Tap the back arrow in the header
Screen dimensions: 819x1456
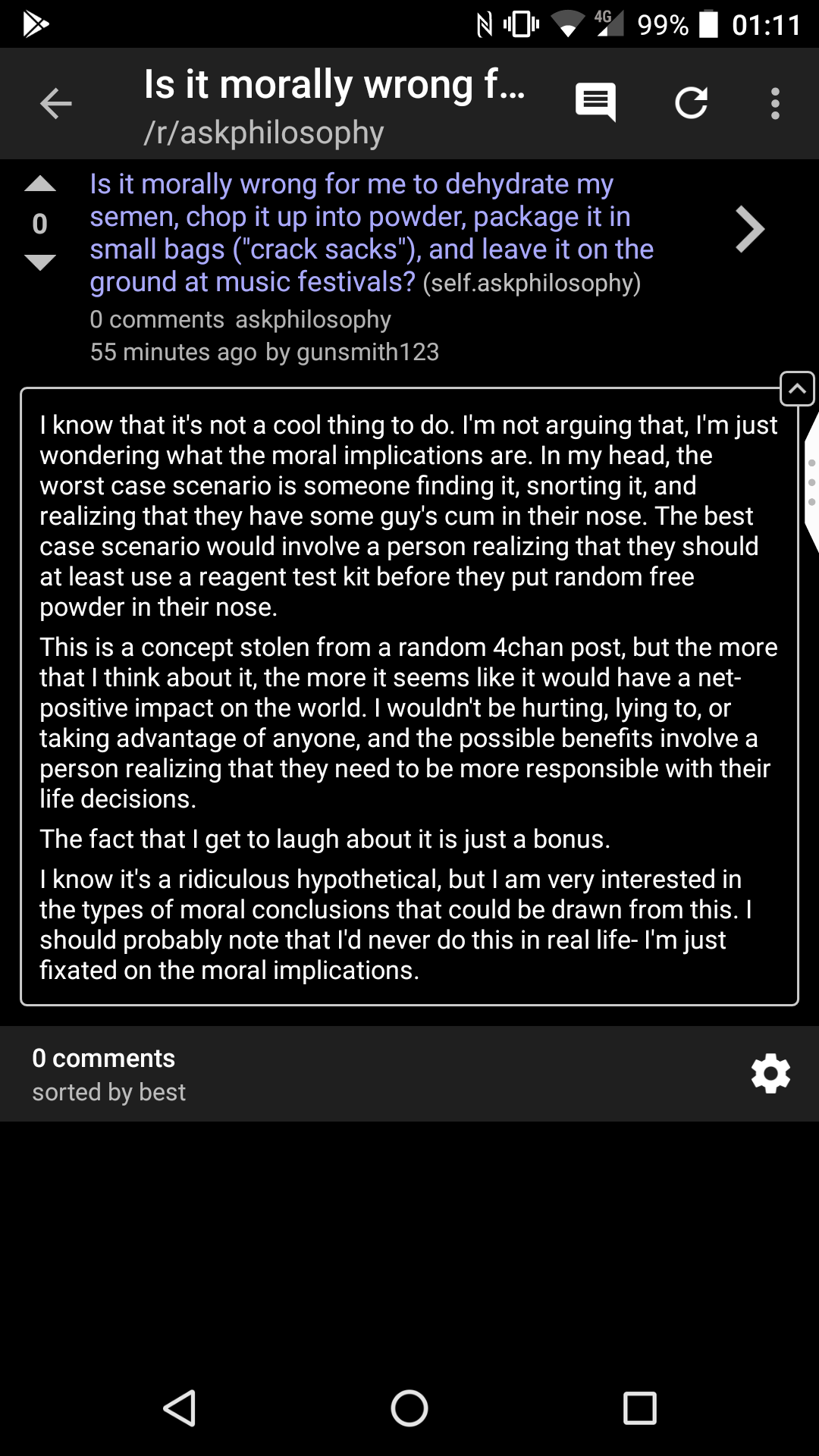(55, 104)
